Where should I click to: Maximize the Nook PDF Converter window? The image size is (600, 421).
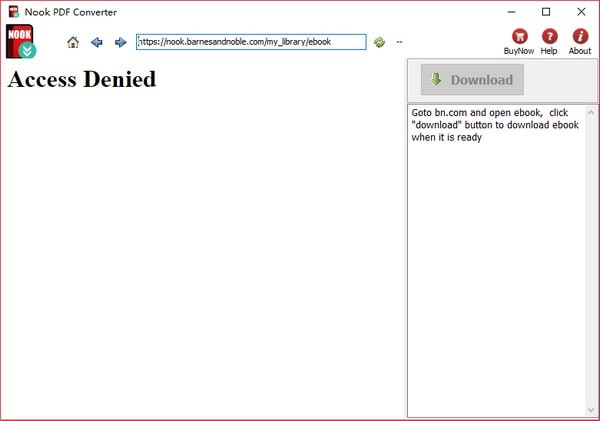coord(545,12)
